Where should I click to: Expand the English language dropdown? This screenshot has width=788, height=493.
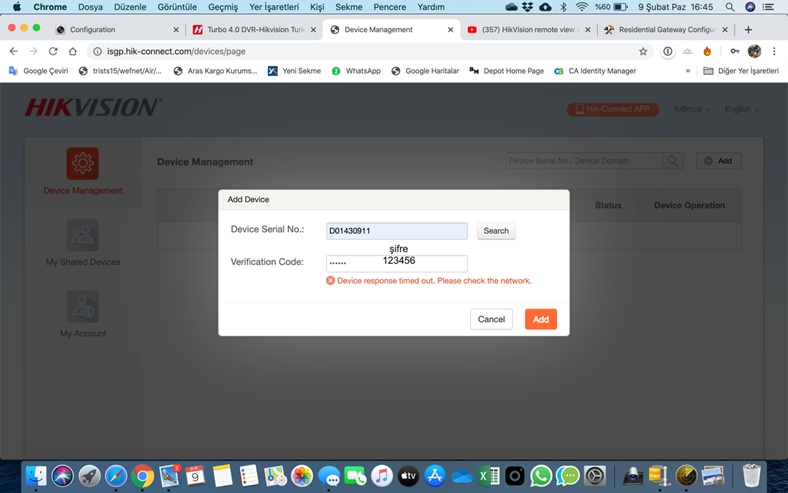(742, 109)
